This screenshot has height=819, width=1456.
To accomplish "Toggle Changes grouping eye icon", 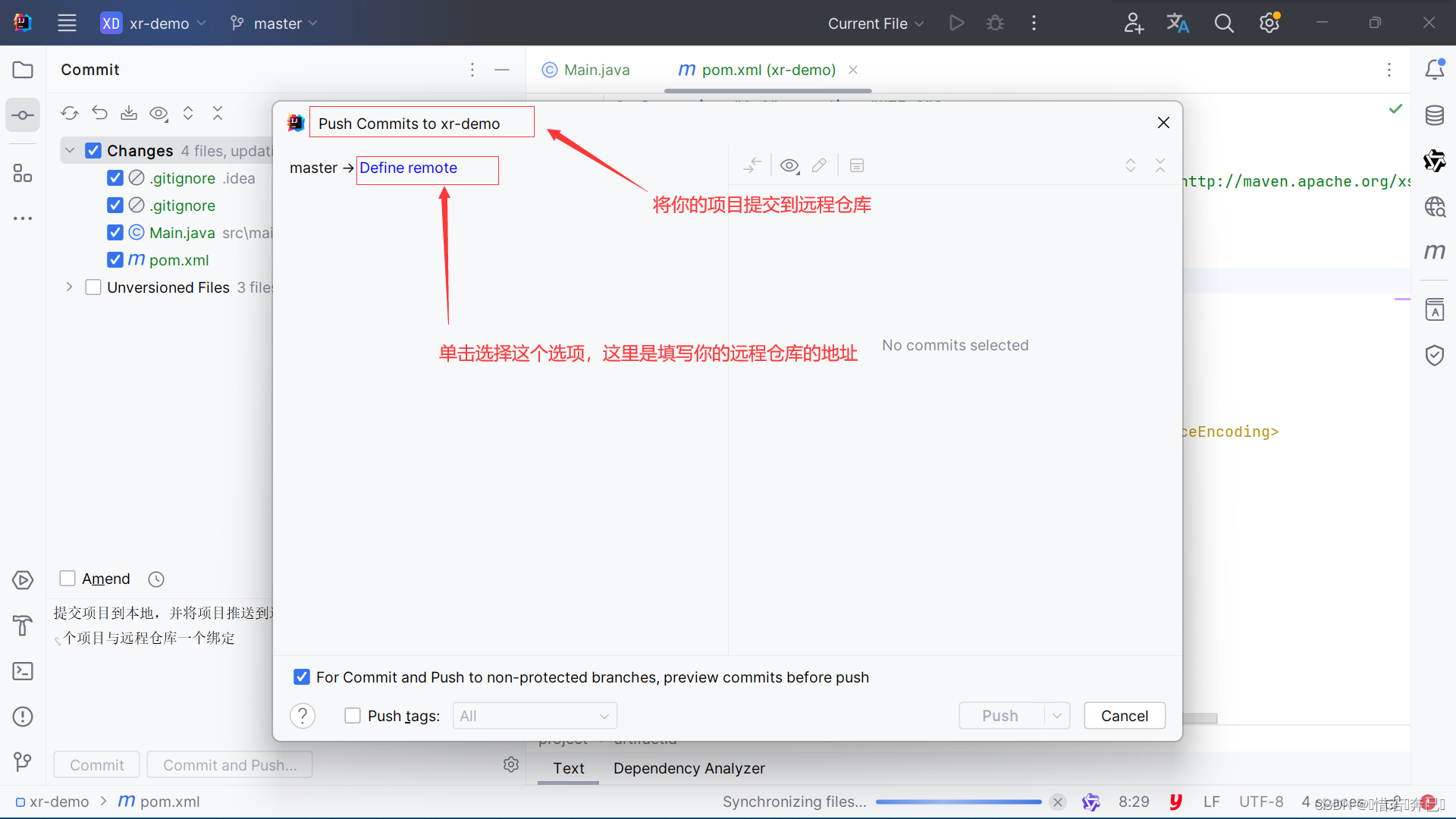I will 158,113.
